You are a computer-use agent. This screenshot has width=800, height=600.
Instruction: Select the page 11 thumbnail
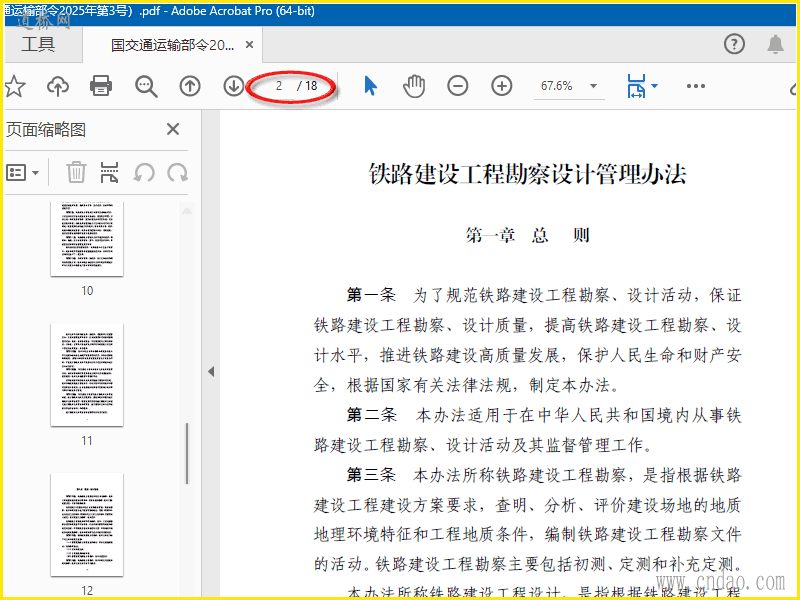point(87,374)
